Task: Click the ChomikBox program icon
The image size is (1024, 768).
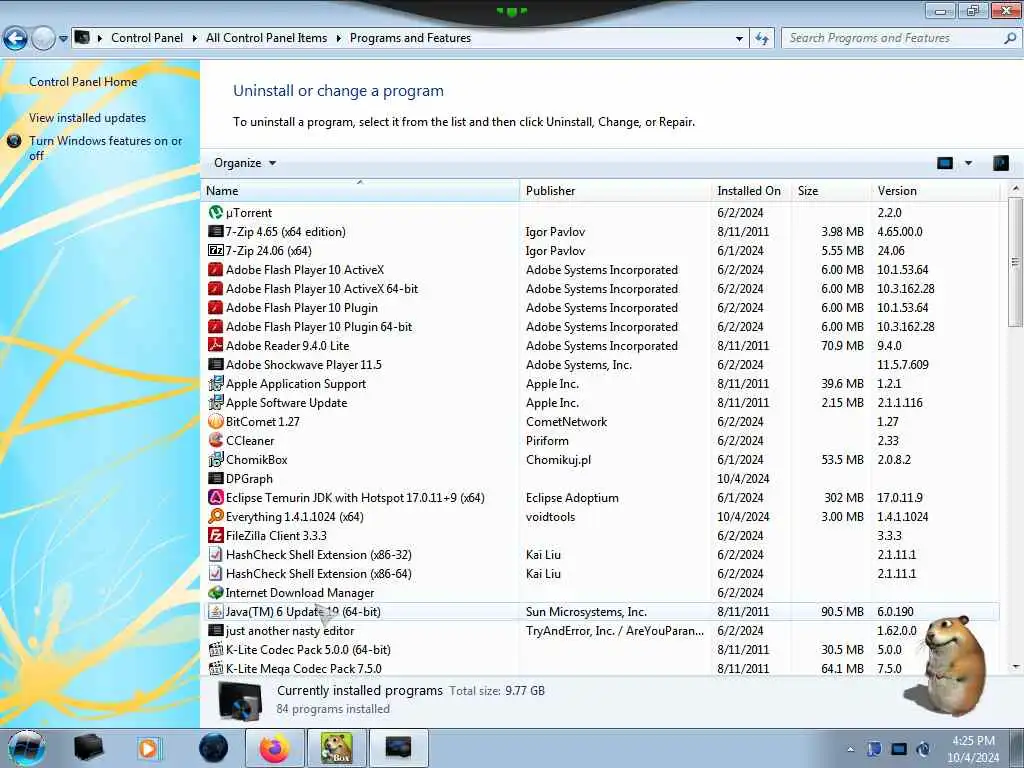Action: [x=216, y=459]
